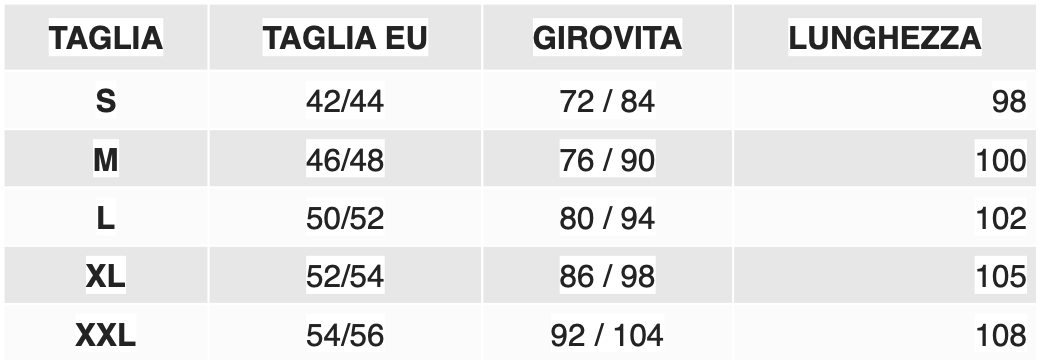Click the 46/48 EU size cell
1042x360 pixels.
[x=345, y=160]
